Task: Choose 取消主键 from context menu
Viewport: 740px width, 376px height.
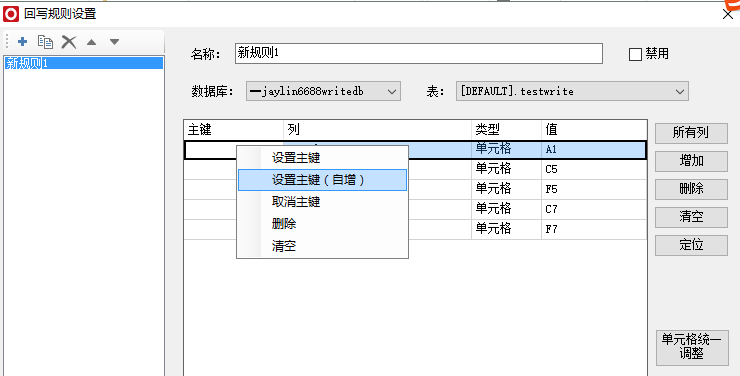Action: (322, 202)
